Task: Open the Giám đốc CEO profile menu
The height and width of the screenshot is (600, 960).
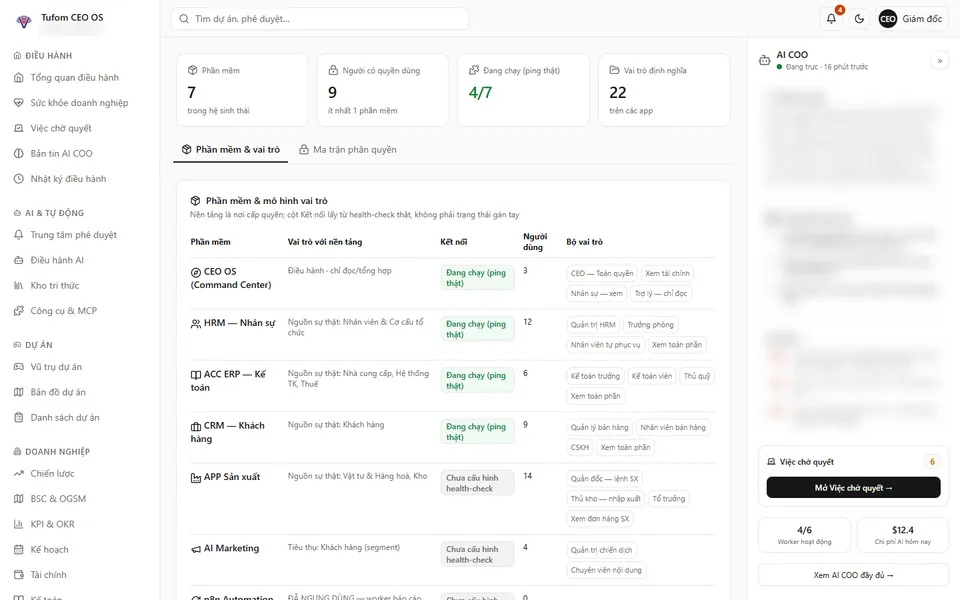Action: coord(911,18)
